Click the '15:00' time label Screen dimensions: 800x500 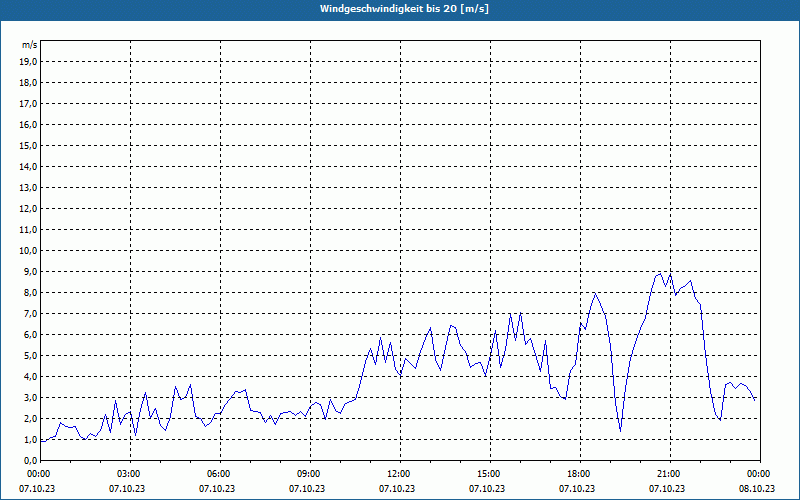coord(491,474)
